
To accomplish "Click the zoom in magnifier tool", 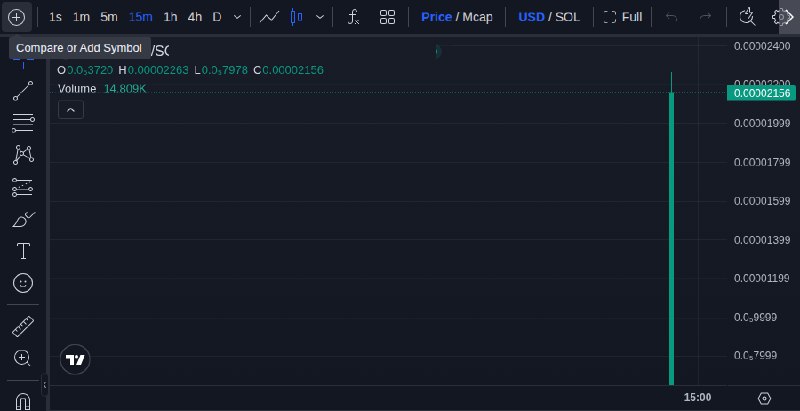I will tap(22, 358).
